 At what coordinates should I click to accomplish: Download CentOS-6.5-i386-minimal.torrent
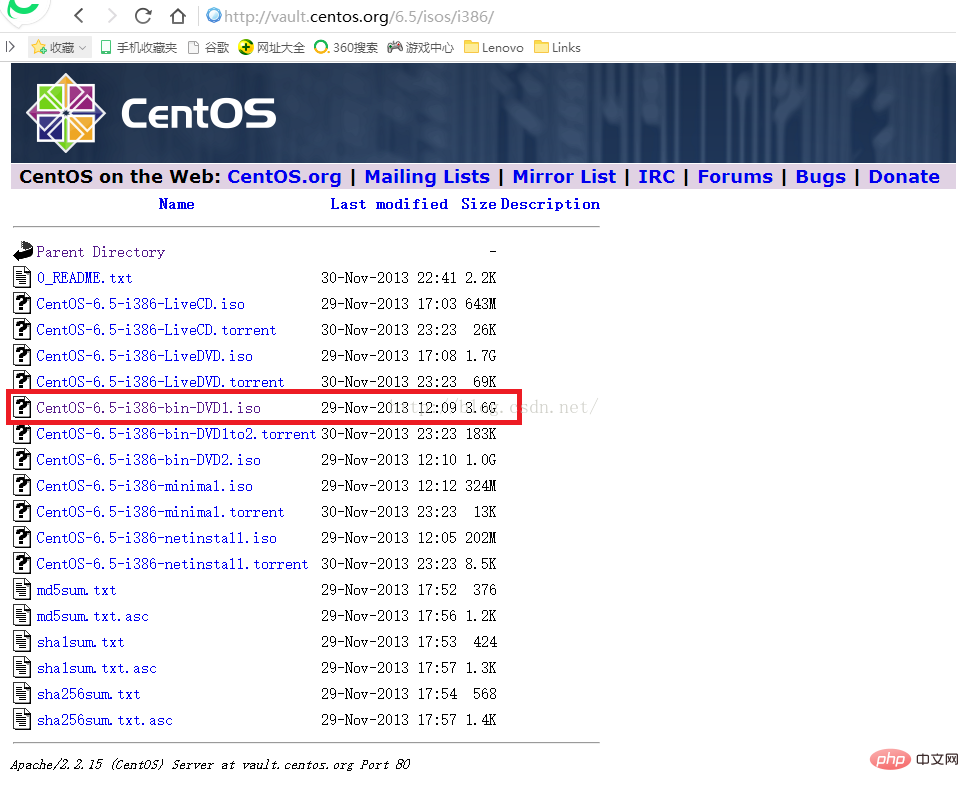(160, 512)
